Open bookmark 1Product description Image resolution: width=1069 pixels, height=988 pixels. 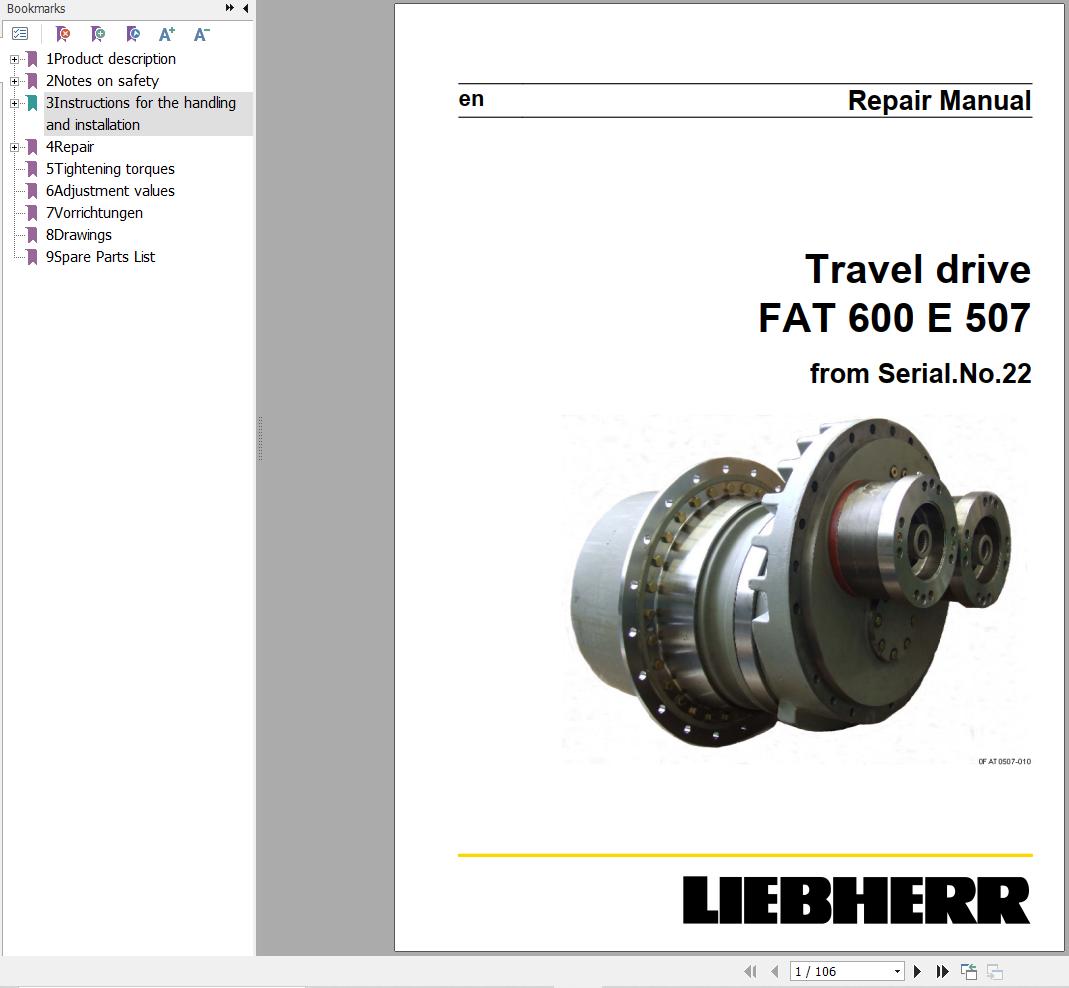110,59
